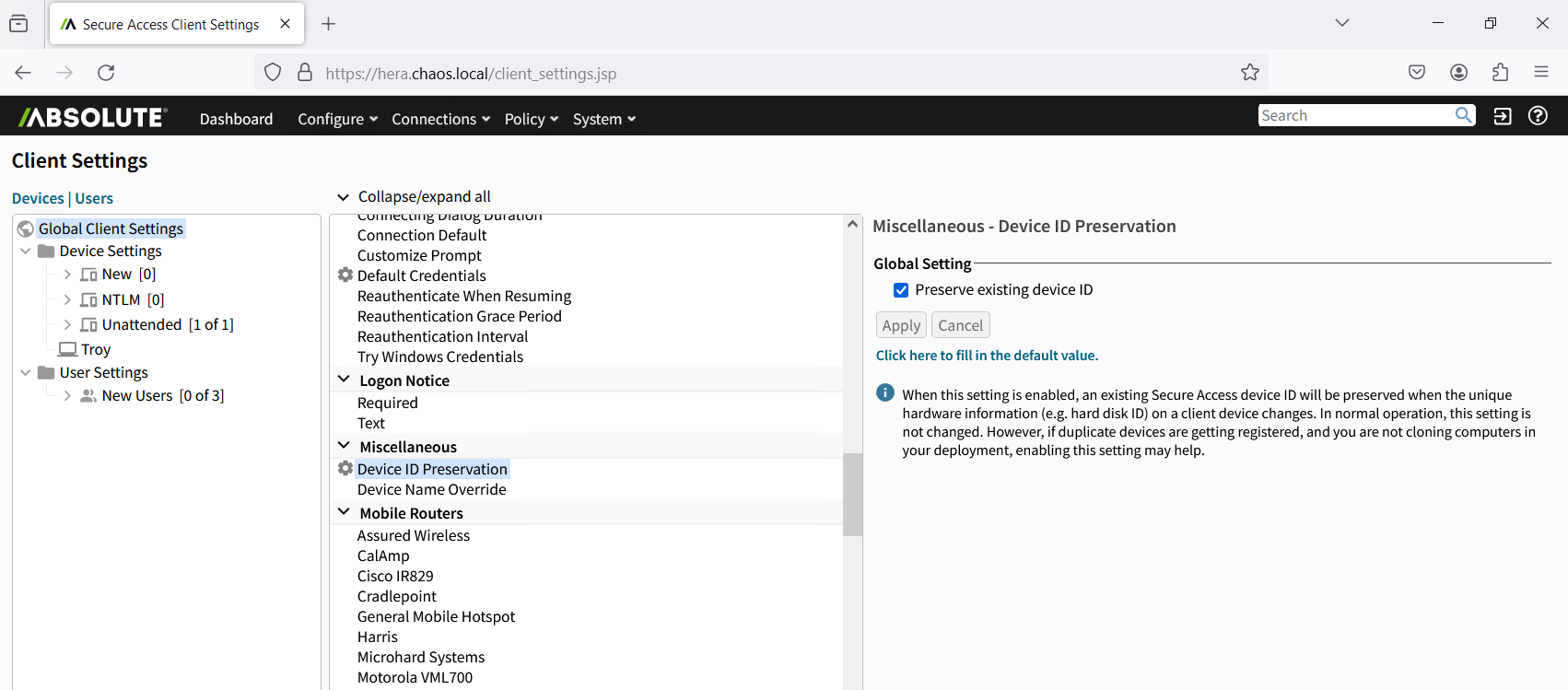Image resolution: width=1568 pixels, height=690 pixels.
Task: Expand the Unattended device group
Action: point(67,324)
